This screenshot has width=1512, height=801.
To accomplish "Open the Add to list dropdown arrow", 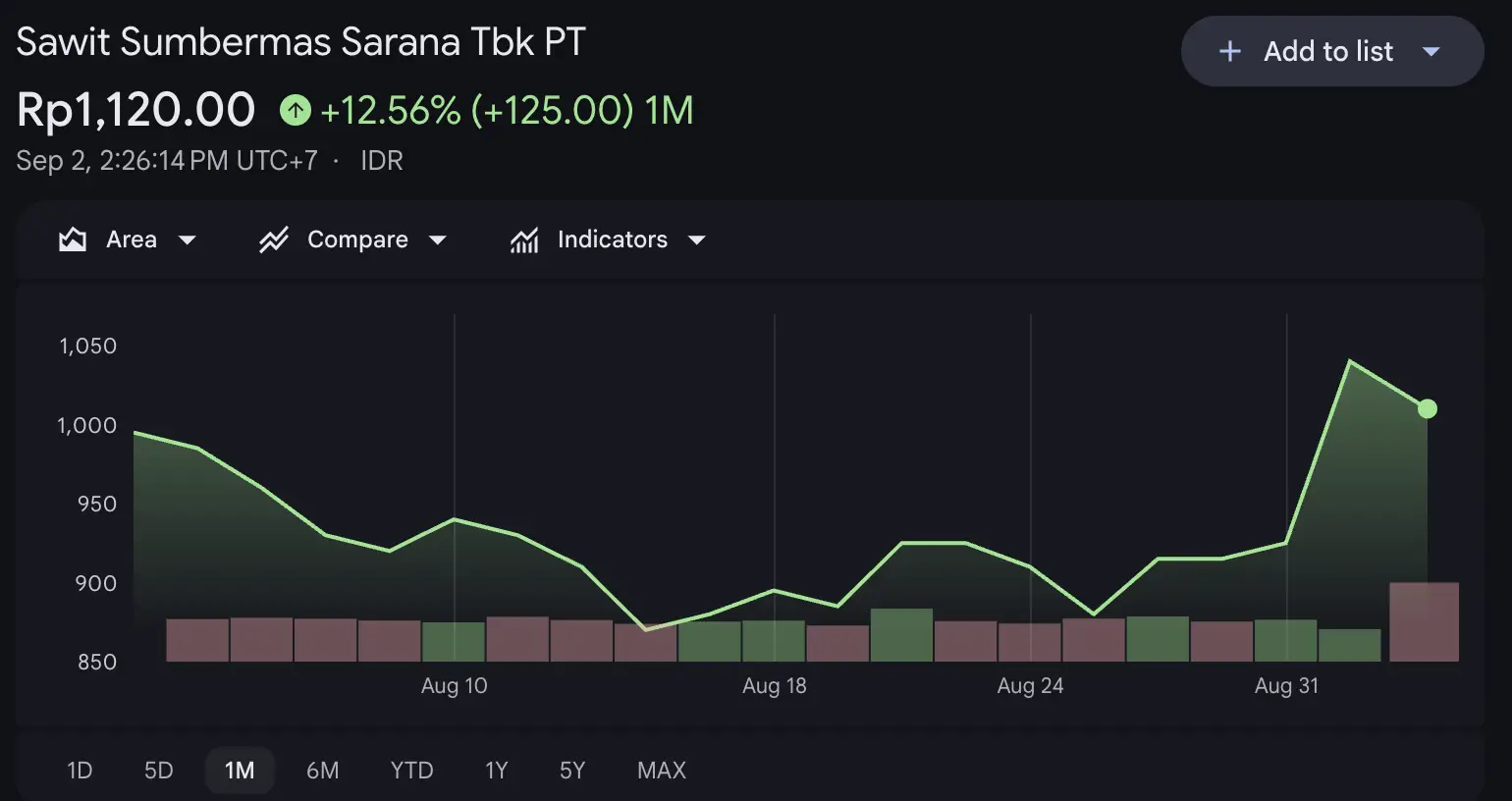I will tap(1431, 51).
